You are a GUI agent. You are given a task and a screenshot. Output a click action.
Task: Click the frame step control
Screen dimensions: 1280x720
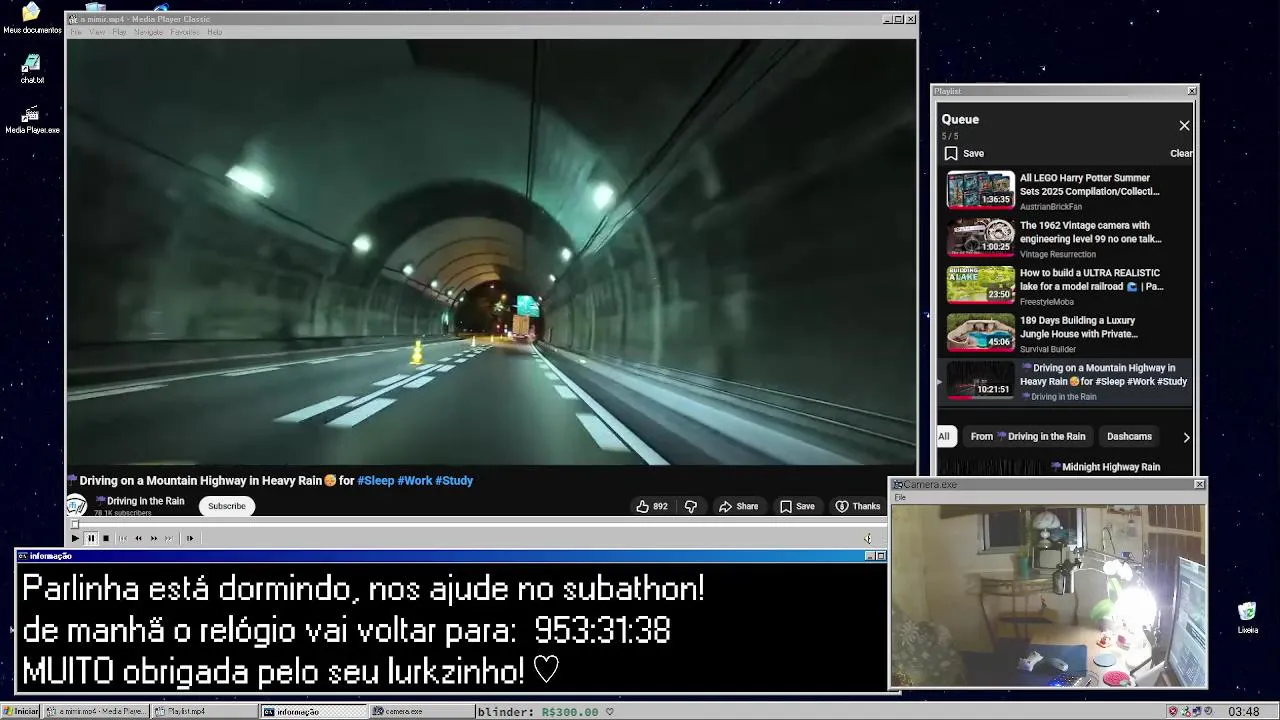click(190, 538)
